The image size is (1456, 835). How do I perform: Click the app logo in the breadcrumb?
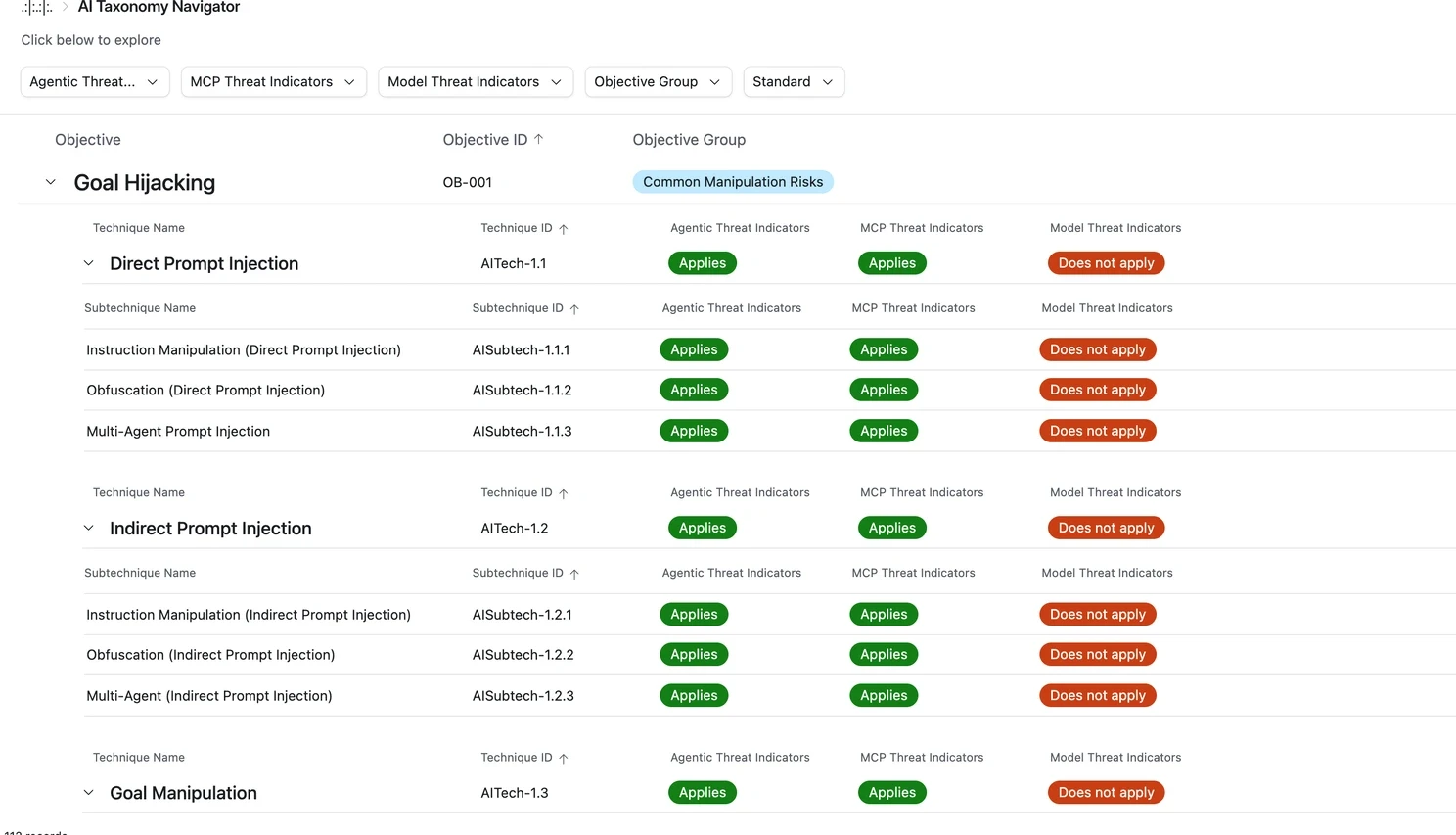point(36,8)
